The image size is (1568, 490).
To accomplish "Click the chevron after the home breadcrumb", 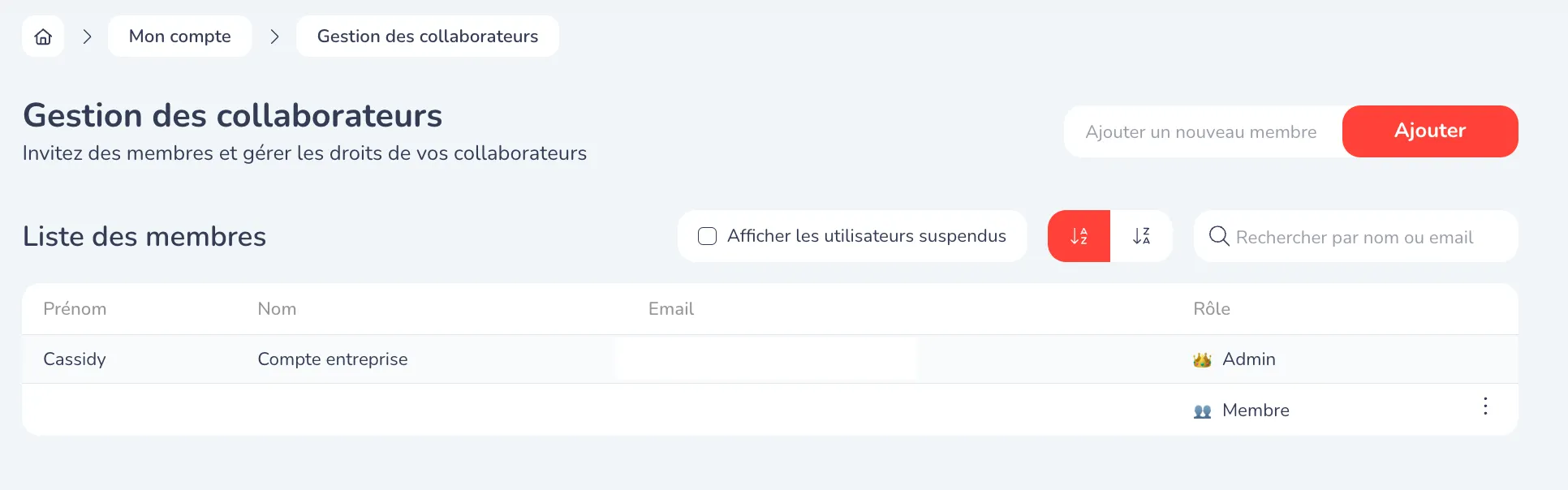I will 87,37.
